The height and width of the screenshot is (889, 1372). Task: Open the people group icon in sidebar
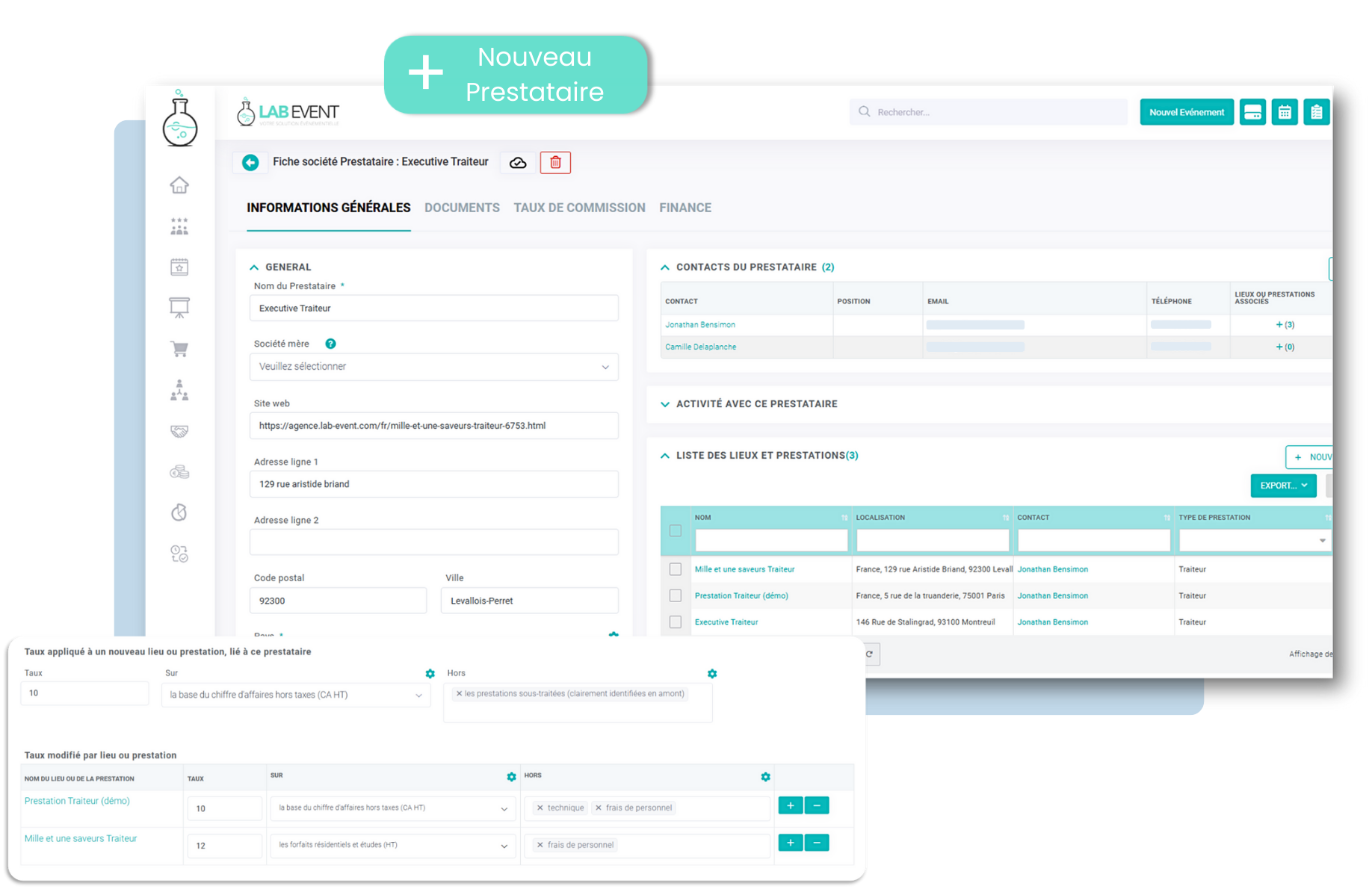point(179,226)
